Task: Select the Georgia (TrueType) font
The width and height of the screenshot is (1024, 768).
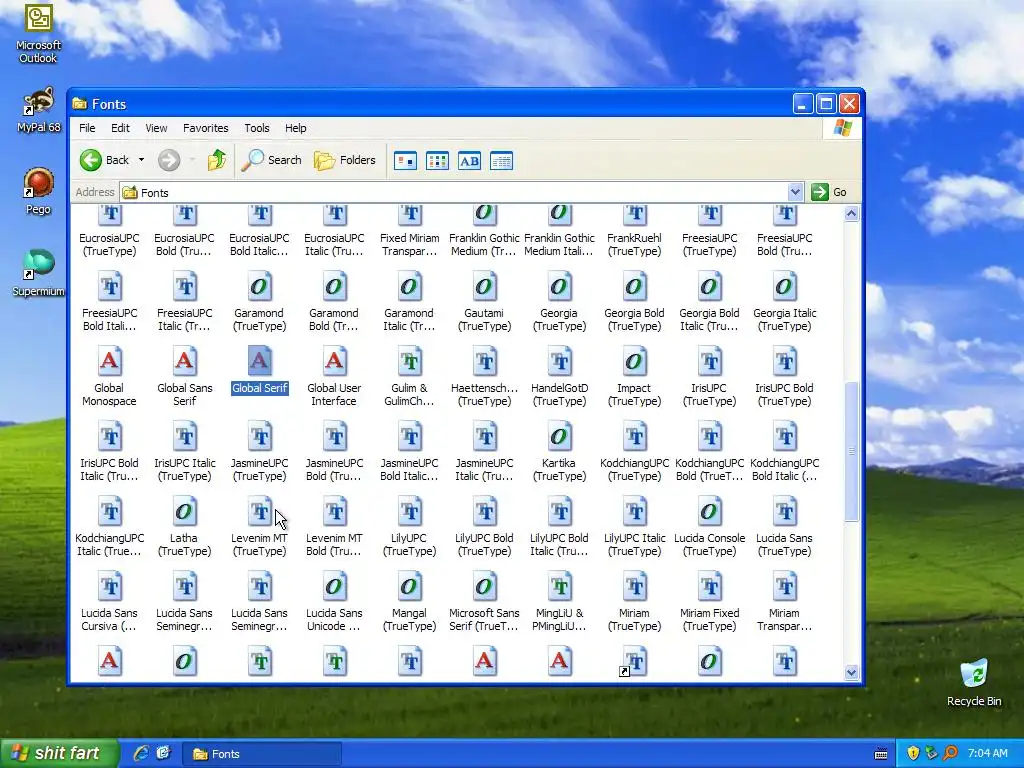Action: click(x=560, y=301)
